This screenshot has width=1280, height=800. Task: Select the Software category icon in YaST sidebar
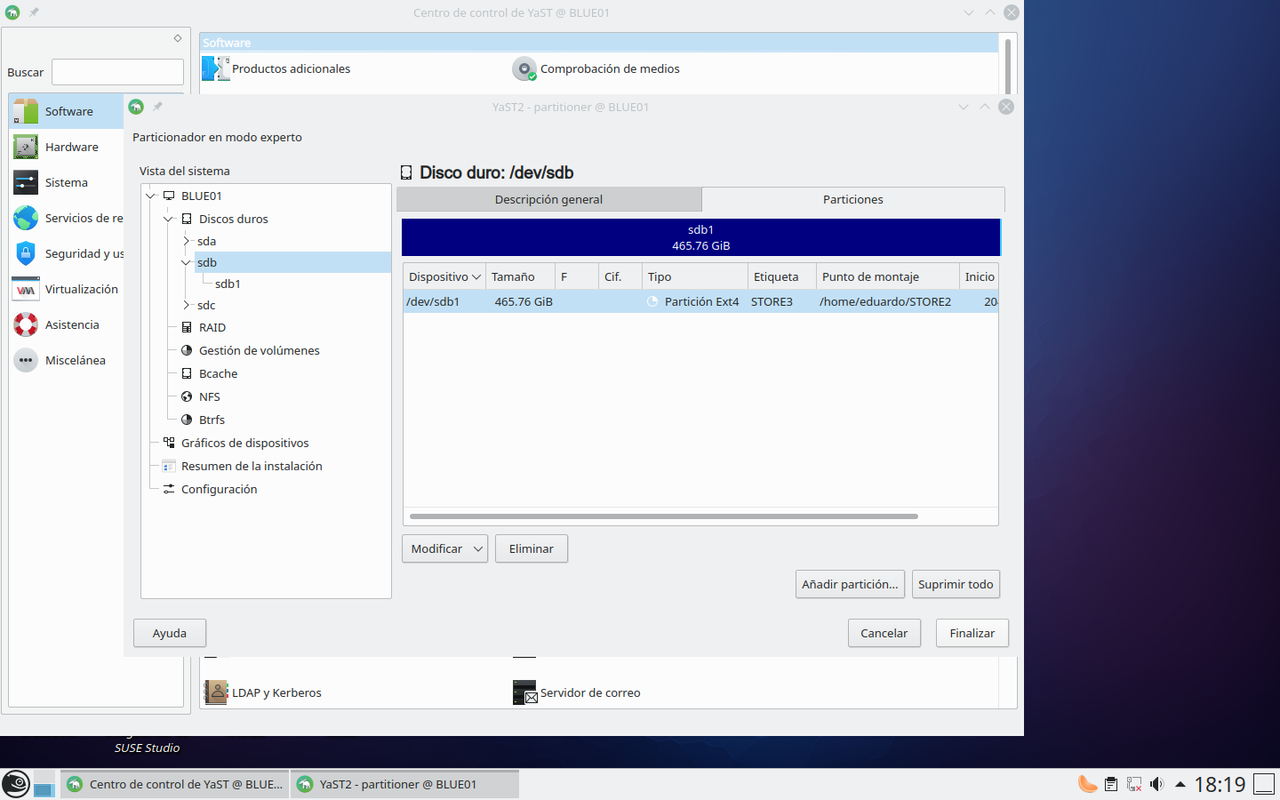pyautogui.click(x=25, y=111)
